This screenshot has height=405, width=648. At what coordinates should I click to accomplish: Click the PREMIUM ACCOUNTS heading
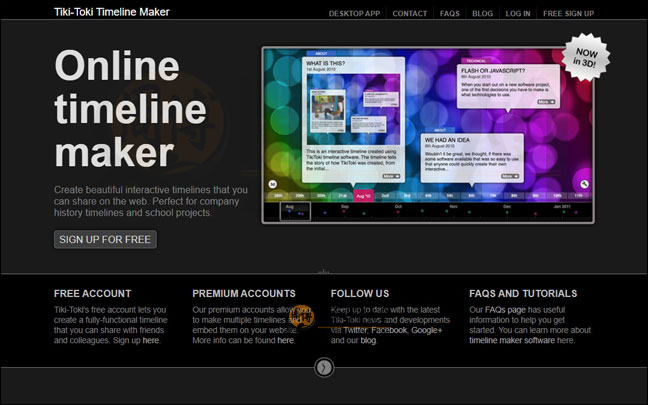point(244,293)
